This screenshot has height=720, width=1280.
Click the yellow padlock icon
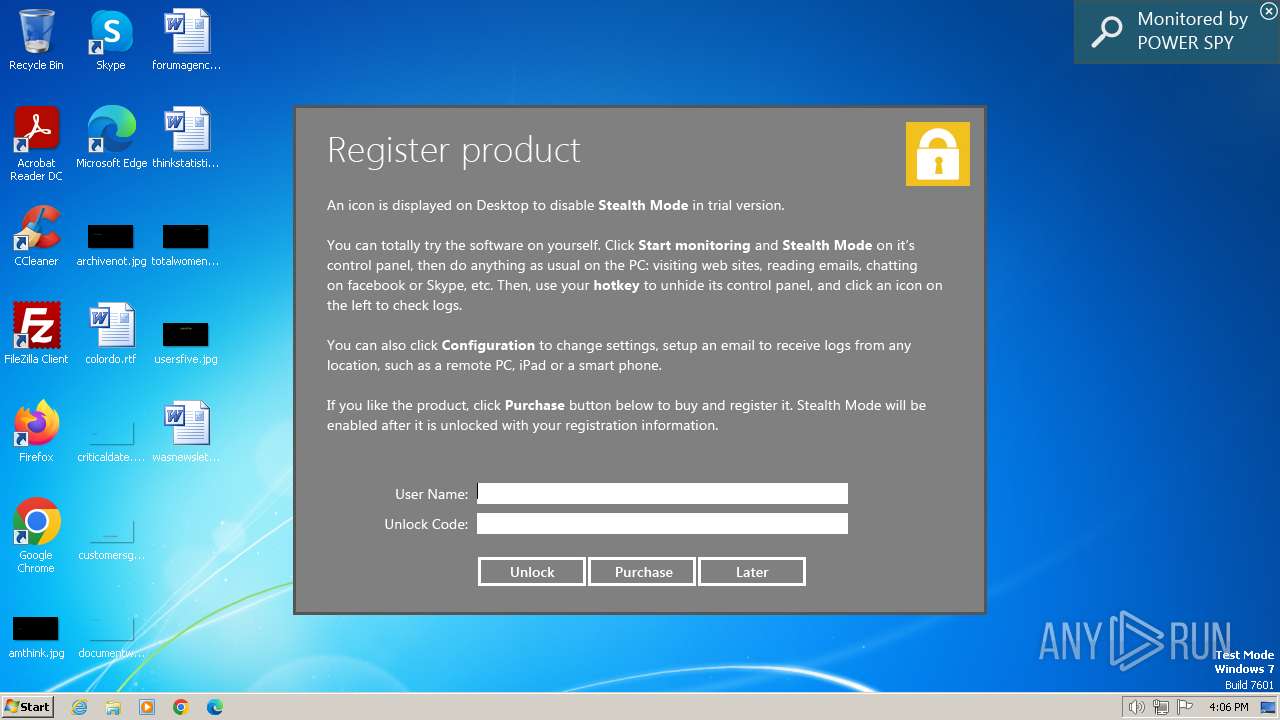pos(938,154)
